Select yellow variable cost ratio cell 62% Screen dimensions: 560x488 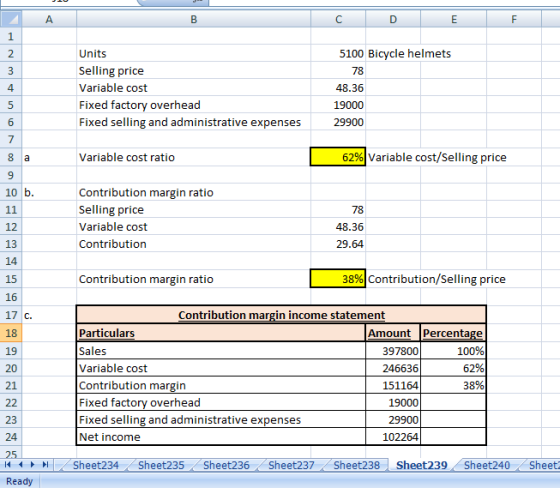[338, 157]
